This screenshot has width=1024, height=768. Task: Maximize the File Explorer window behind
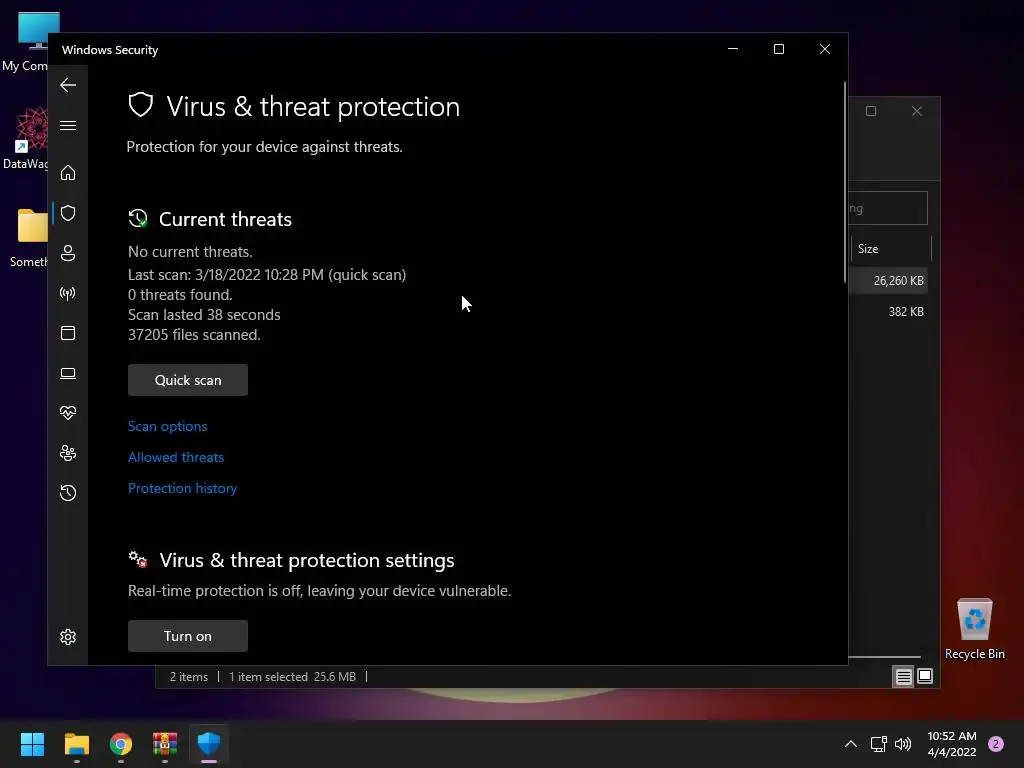[x=871, y=111]
